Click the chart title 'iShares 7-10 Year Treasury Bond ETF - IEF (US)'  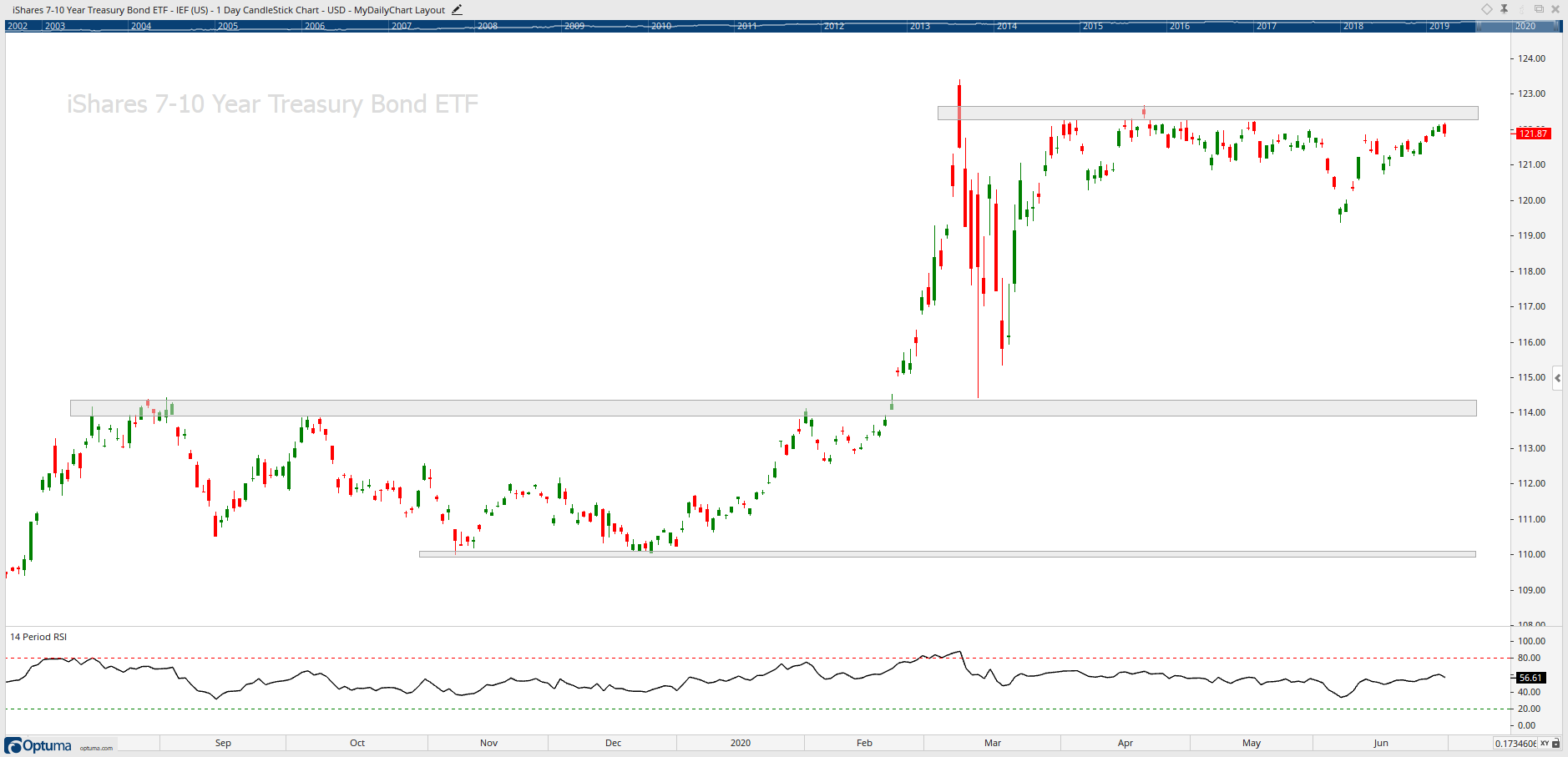(x=110, y=10)
